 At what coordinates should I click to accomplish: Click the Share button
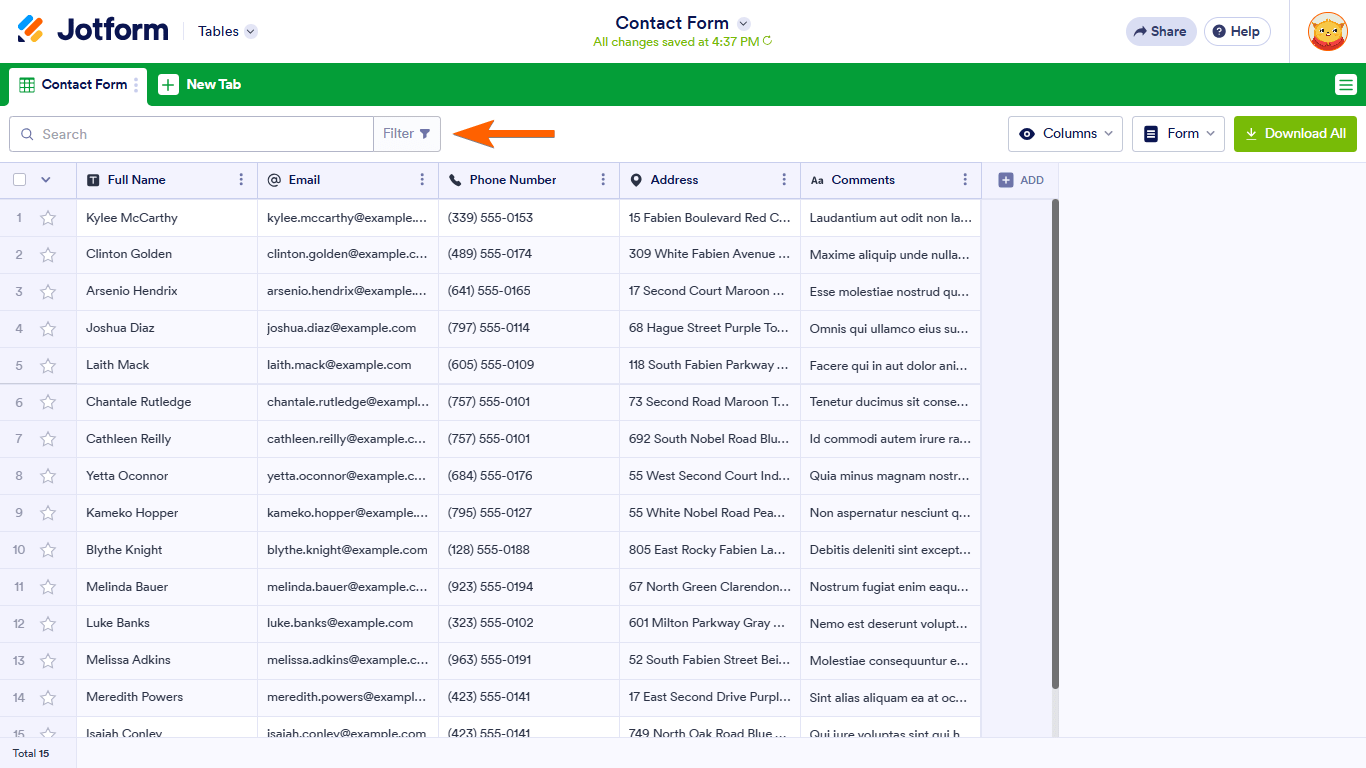coord(1161,31)
